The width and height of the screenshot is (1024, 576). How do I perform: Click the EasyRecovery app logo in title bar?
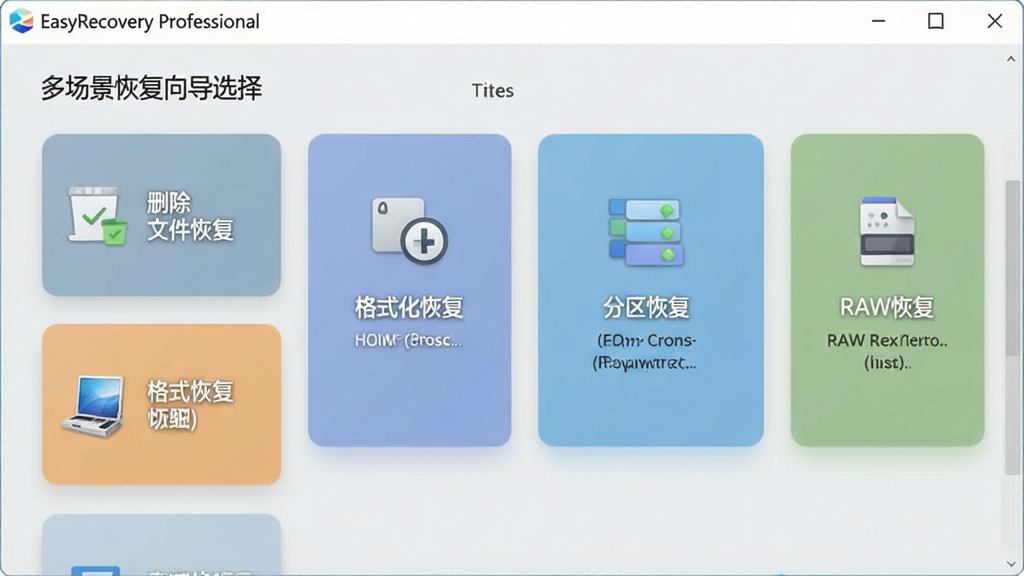point(21,22)
